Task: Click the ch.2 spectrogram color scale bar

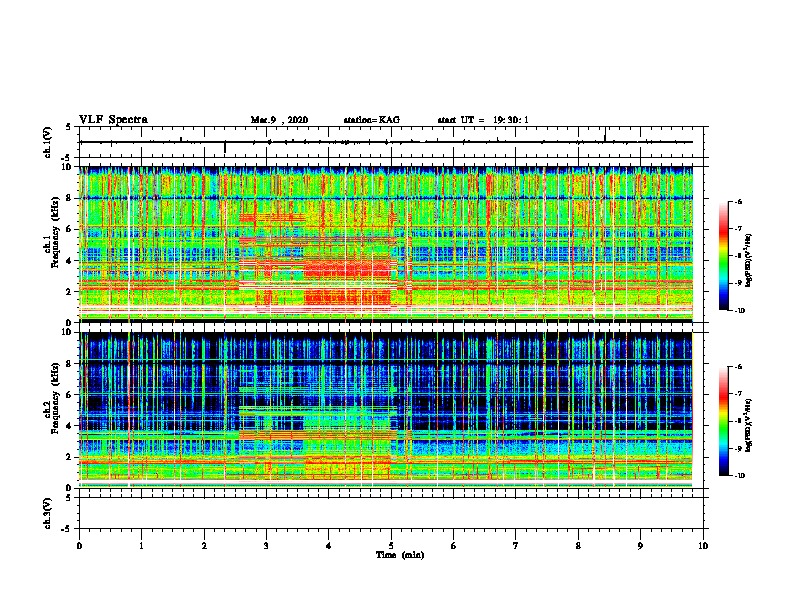Action: (x=724, y=421)
